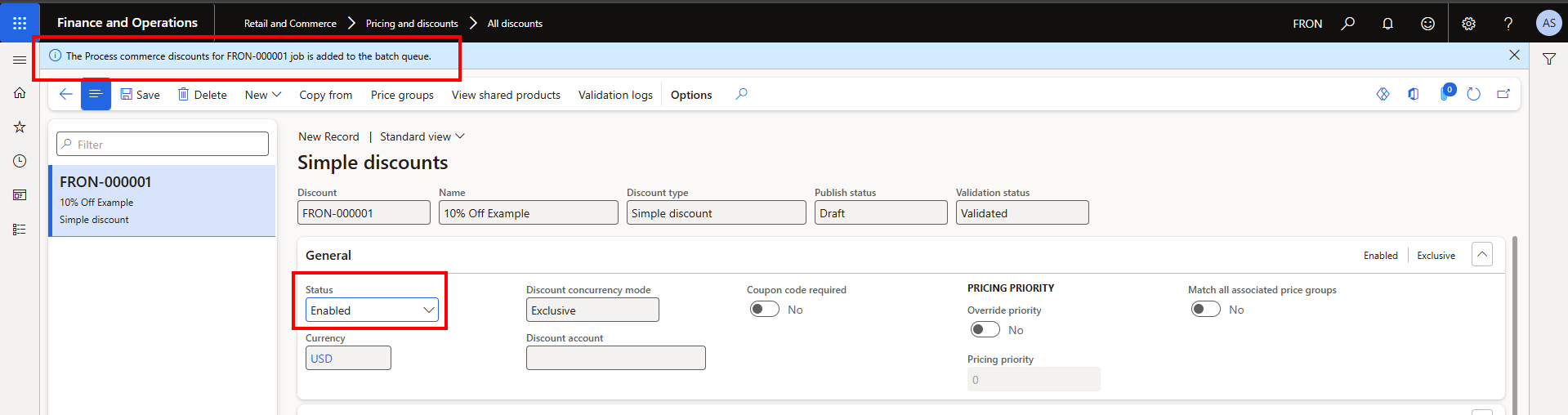Toggle Coupon code required switch
The height and width of the screenshot is (415, 1568).
tap(764, 310)
